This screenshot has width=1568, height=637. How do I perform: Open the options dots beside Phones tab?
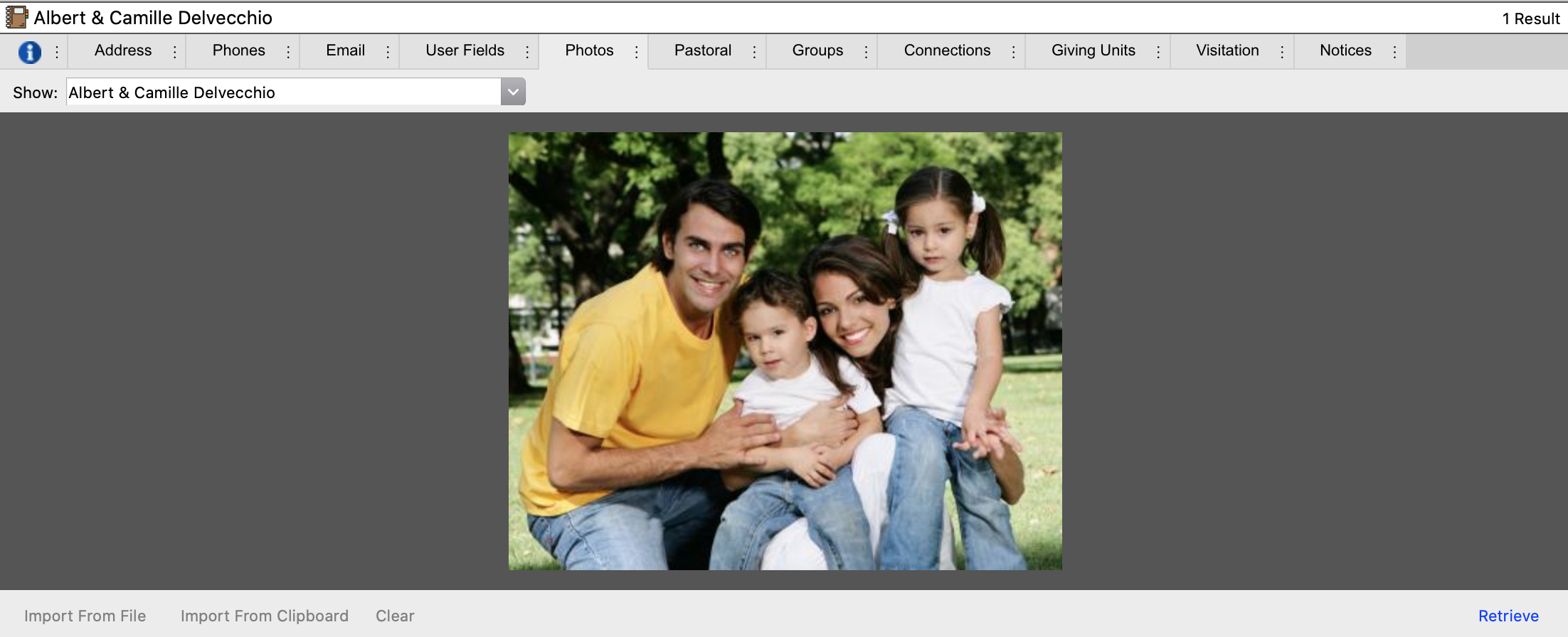tap(288, 52)
